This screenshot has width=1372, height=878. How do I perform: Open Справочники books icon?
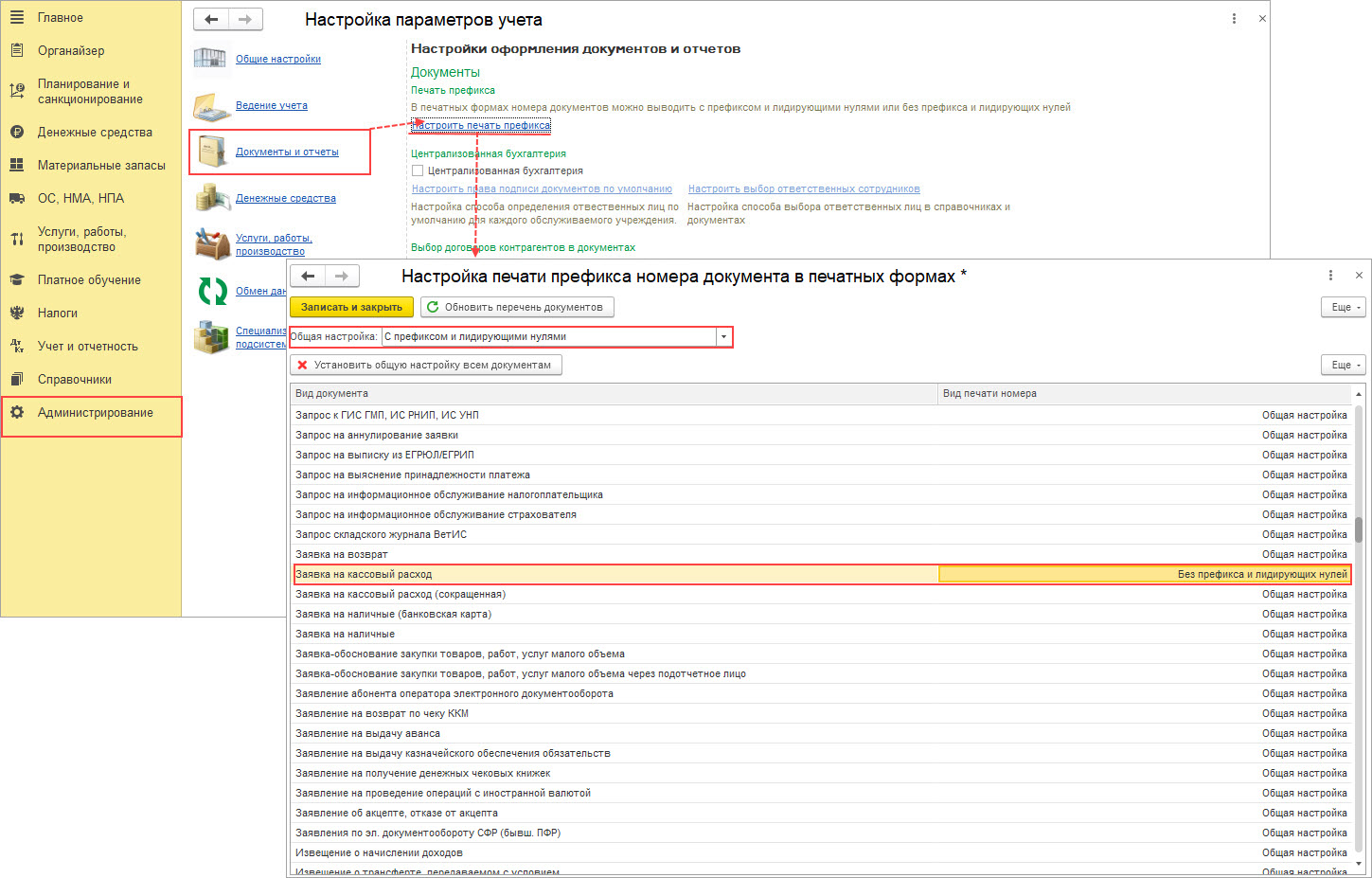16,379
